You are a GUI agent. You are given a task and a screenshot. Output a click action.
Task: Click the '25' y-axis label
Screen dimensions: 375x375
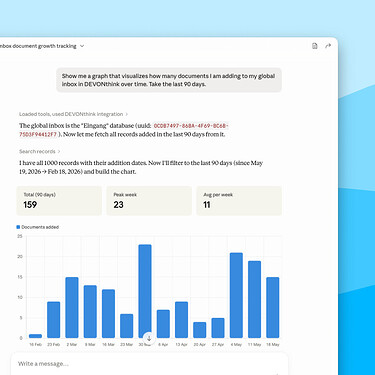[20, 236]
